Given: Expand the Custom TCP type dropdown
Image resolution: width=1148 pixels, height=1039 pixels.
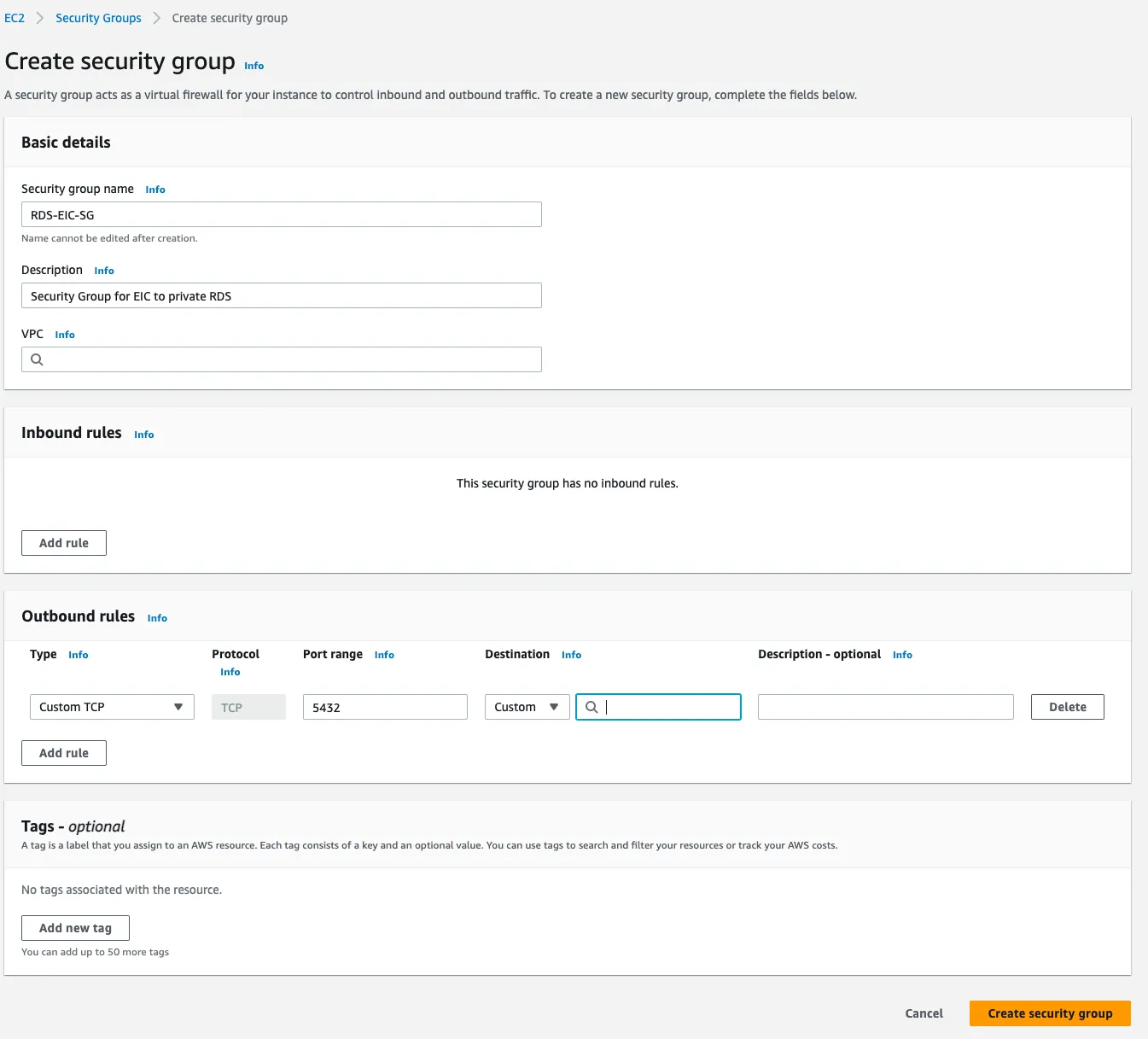Looking at the screenshot, I should point(112,707).
